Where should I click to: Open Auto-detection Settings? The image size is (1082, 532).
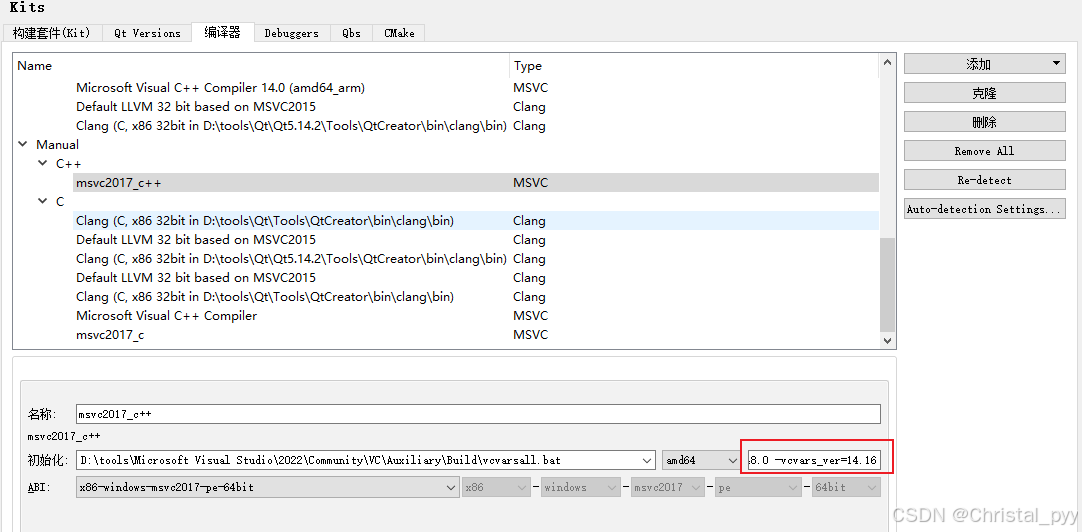coord(984,209)
